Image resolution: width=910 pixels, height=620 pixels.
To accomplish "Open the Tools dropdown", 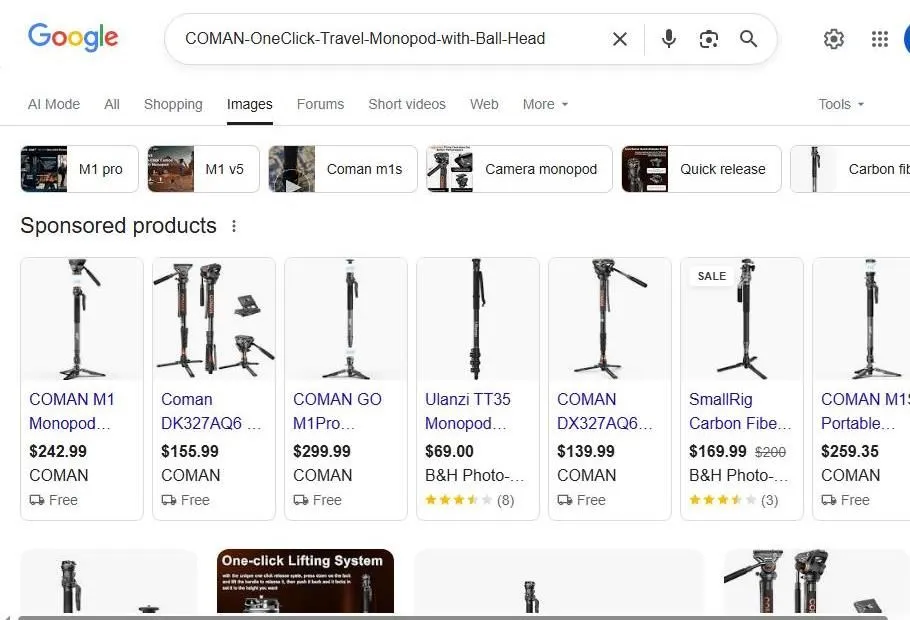I will click(x=838, y=104).
